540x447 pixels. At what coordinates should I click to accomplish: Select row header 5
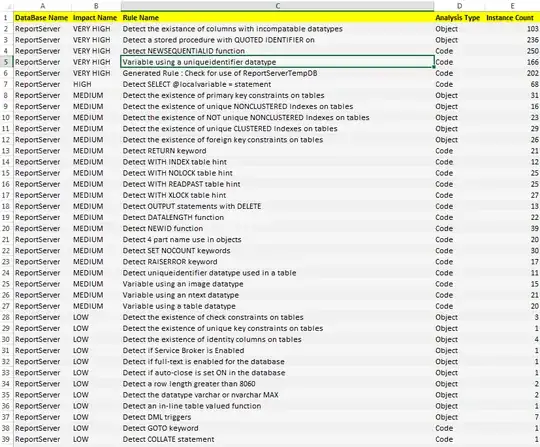[6, 62]
